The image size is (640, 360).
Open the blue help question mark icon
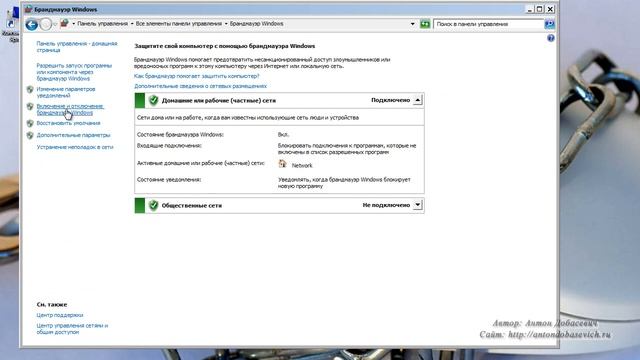(x=551, y=38)
